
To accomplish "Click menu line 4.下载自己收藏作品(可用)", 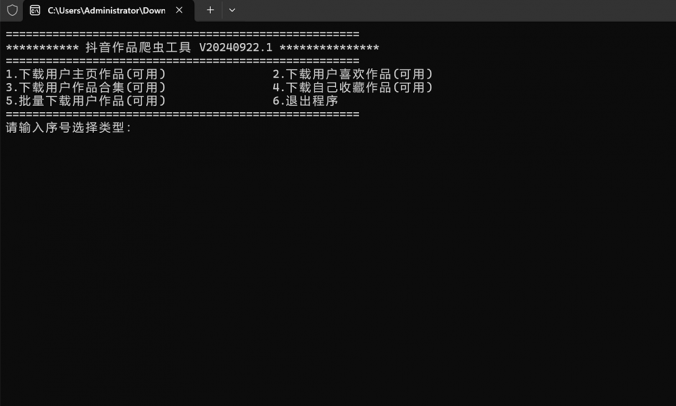I will tap(353, 87).
